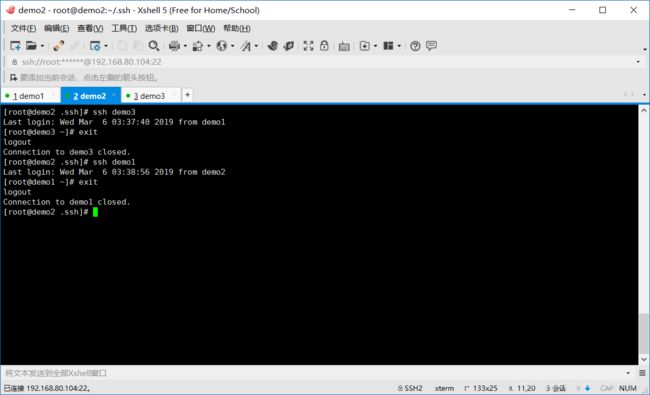Image resolution: width=650 pixels, height=395 pixels.
Task: Expand the Encoding globe dropdown arrow
Action: point(233,46)
